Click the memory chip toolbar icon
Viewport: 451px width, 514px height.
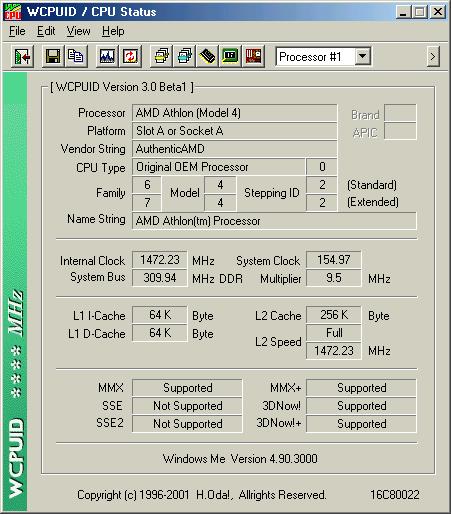pyautogui.click(x=207, y=57)
